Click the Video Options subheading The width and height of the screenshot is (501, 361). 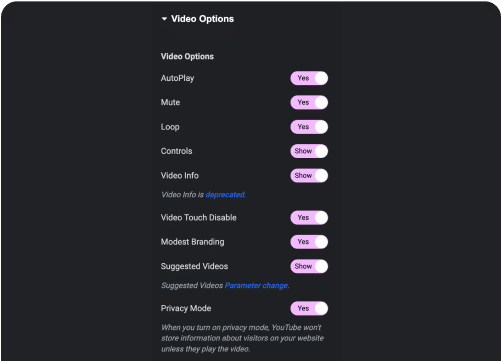[x=187, y=56]
